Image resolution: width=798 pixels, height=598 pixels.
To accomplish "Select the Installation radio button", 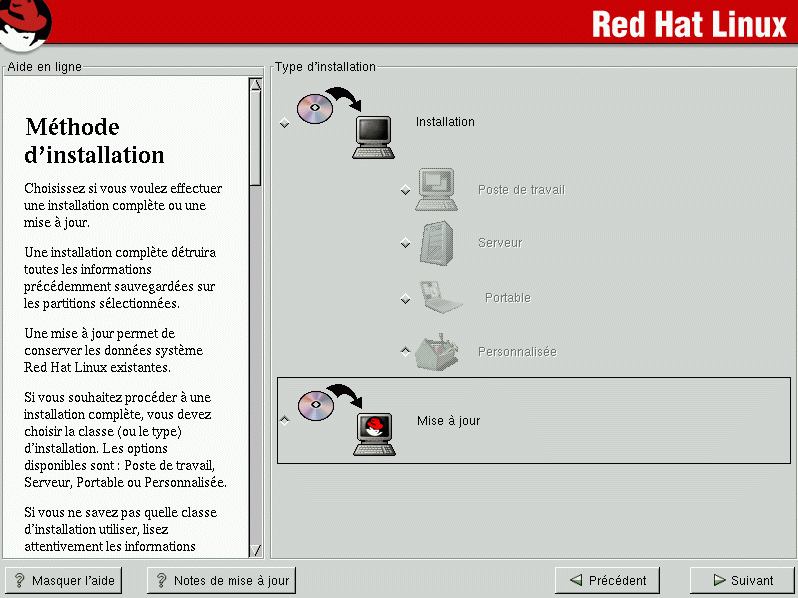I will tap(285, 123).
